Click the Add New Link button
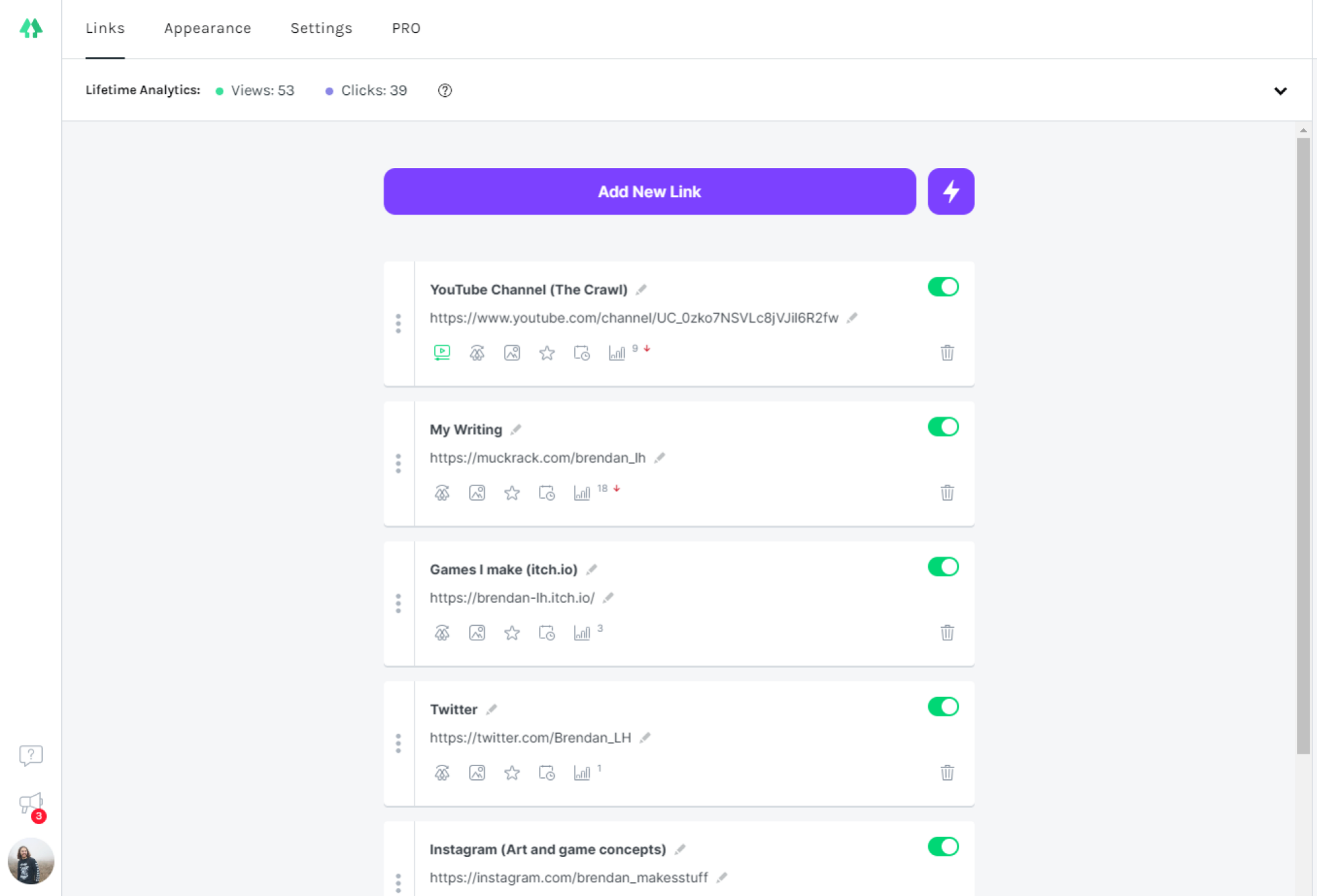1317x896 pixels. pyautogui.click(x=650, y=192)
